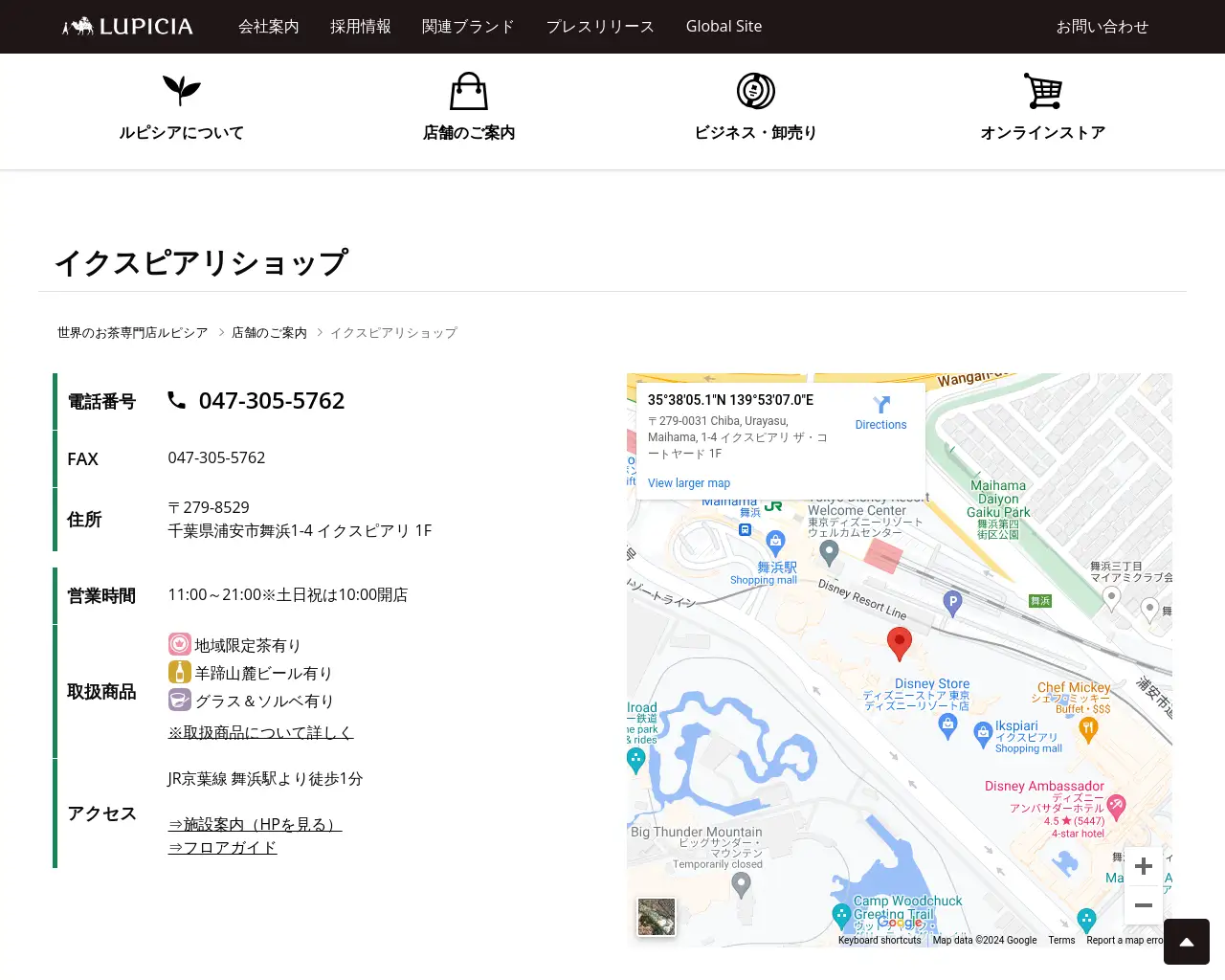Go to 店舗のご案内 breadcrumb link

click(x=269, y=333)
